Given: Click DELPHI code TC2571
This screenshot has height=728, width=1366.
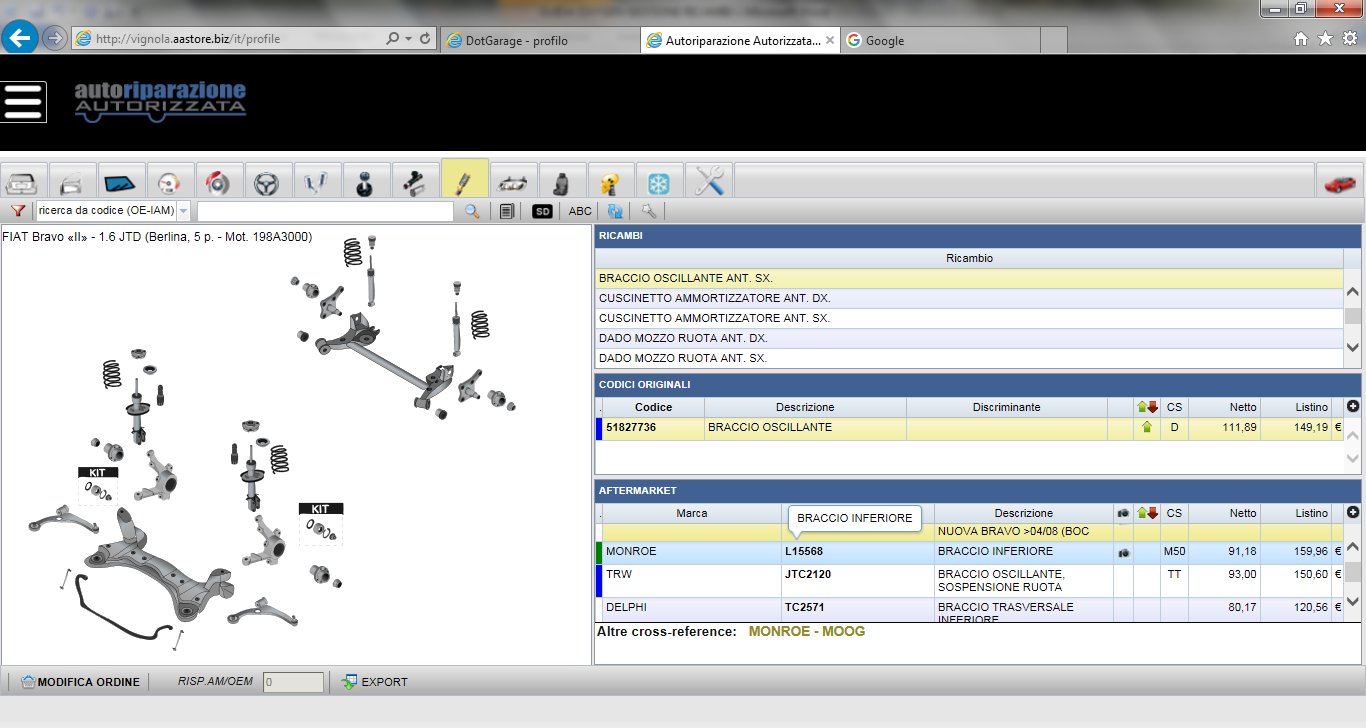Looking at the screenshot, I should [x=804, y=607].
